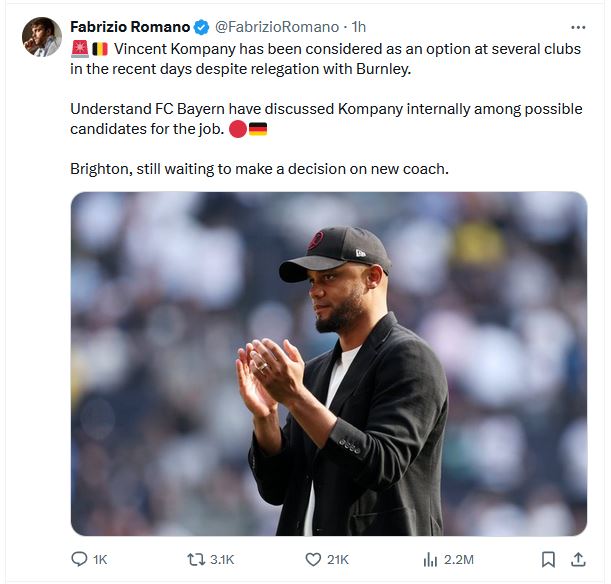Bookmark this tweet

click(548, 560)
